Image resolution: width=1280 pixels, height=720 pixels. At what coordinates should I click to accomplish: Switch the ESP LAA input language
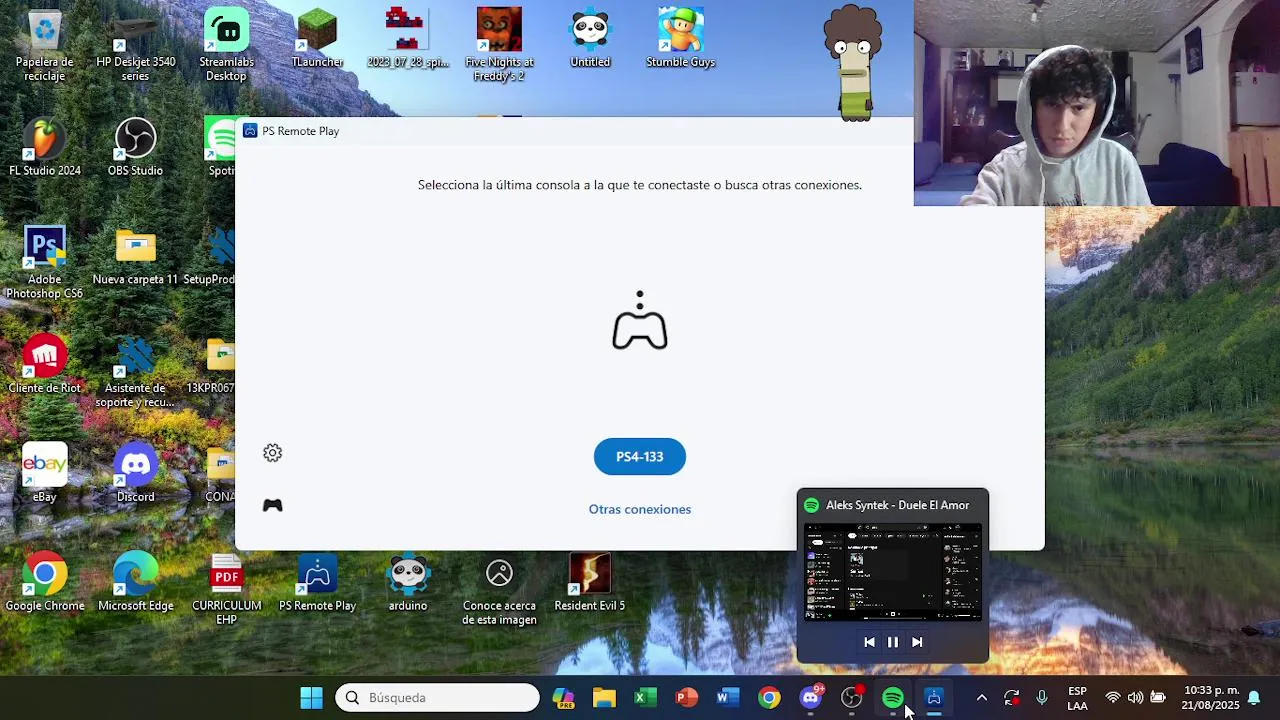pyautogui.click(x=1077, y=698)
